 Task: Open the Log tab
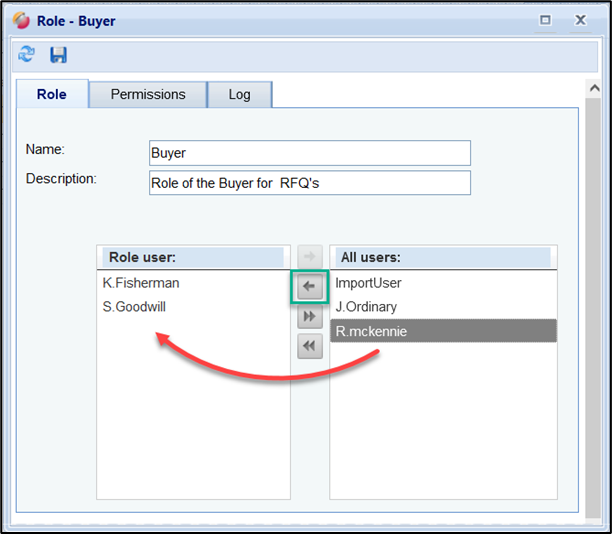point(239,94)
